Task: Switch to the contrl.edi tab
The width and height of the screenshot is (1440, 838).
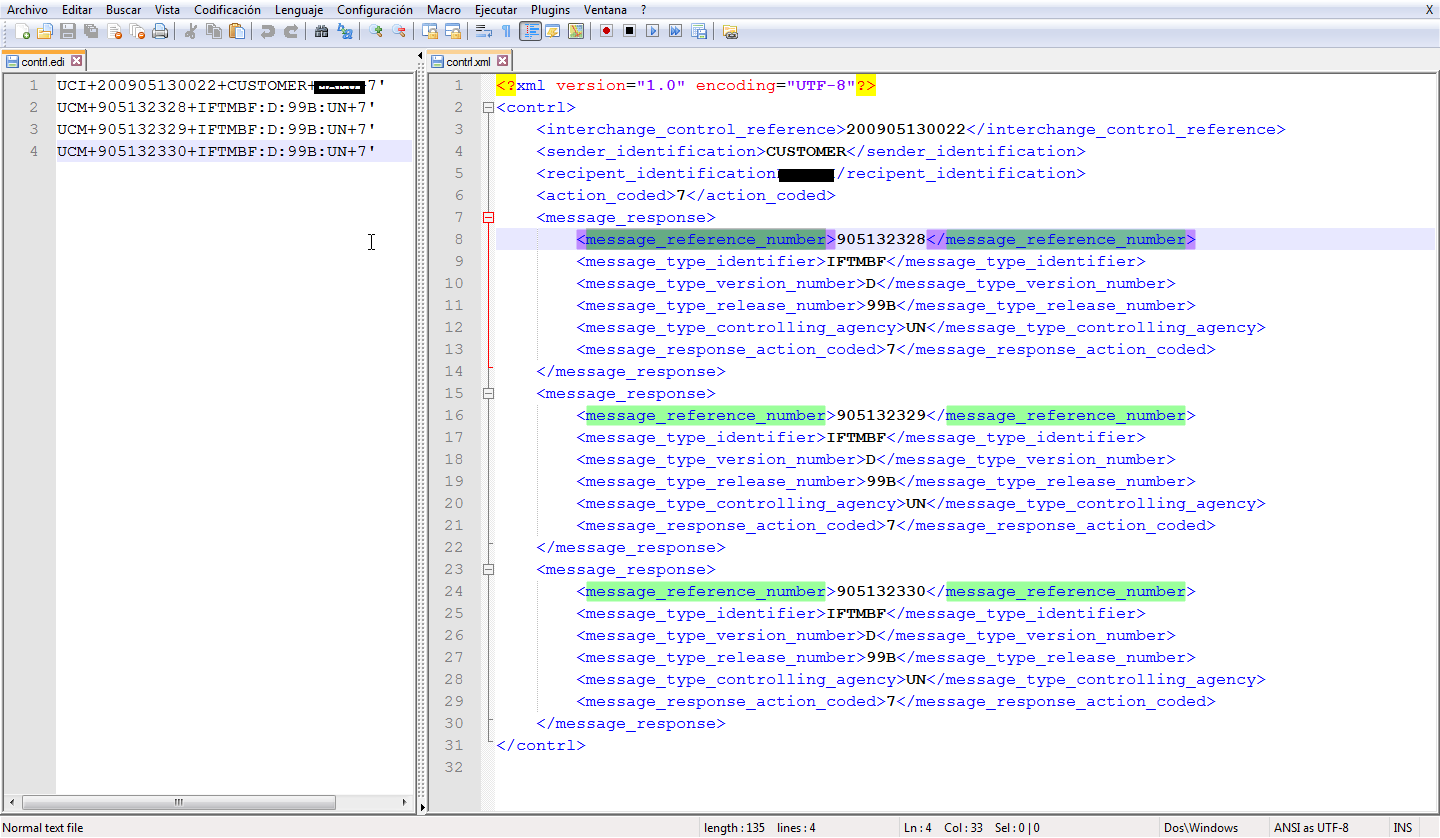Action: pos(43,60)
